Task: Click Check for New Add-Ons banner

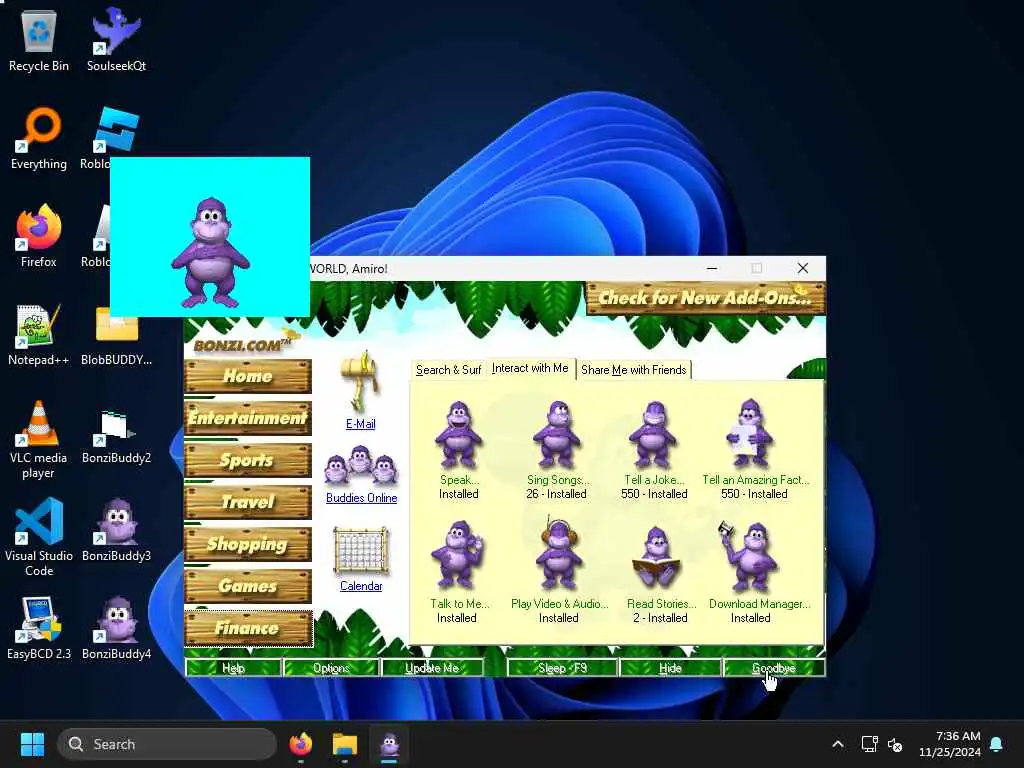Action: (705, 298)
